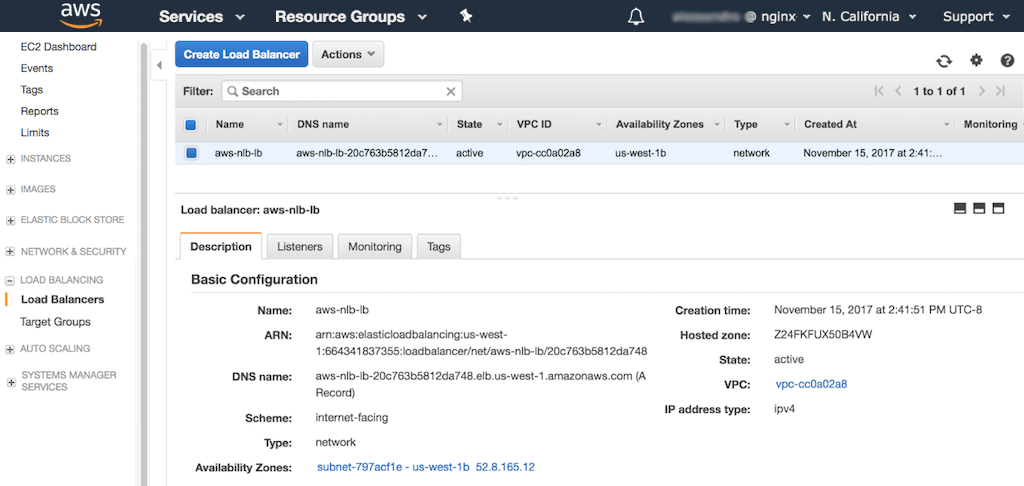Clear the search filter with the X icon
The height and width of the screenshot is (486, 1024).
pyautogui.click(x=451, y=91)
